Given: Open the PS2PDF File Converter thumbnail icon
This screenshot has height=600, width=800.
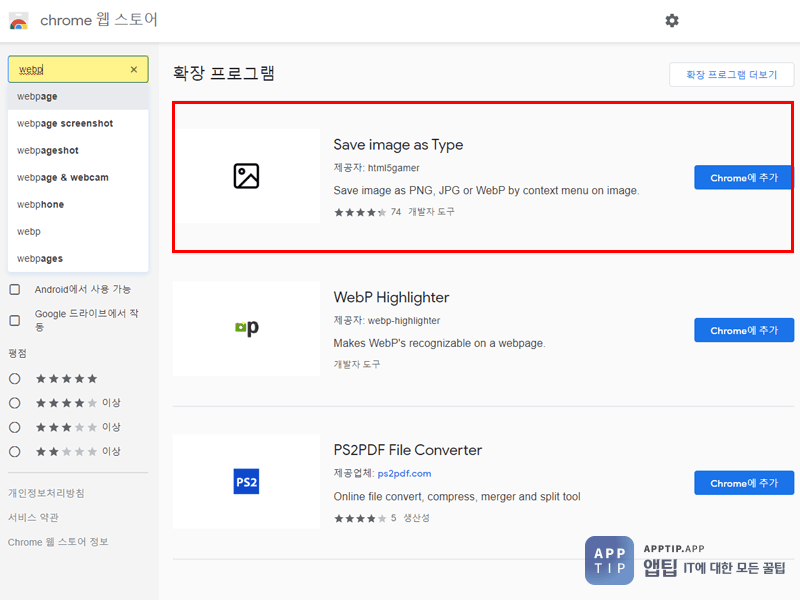Looking at the screenshot, I should tap(246, 482).
